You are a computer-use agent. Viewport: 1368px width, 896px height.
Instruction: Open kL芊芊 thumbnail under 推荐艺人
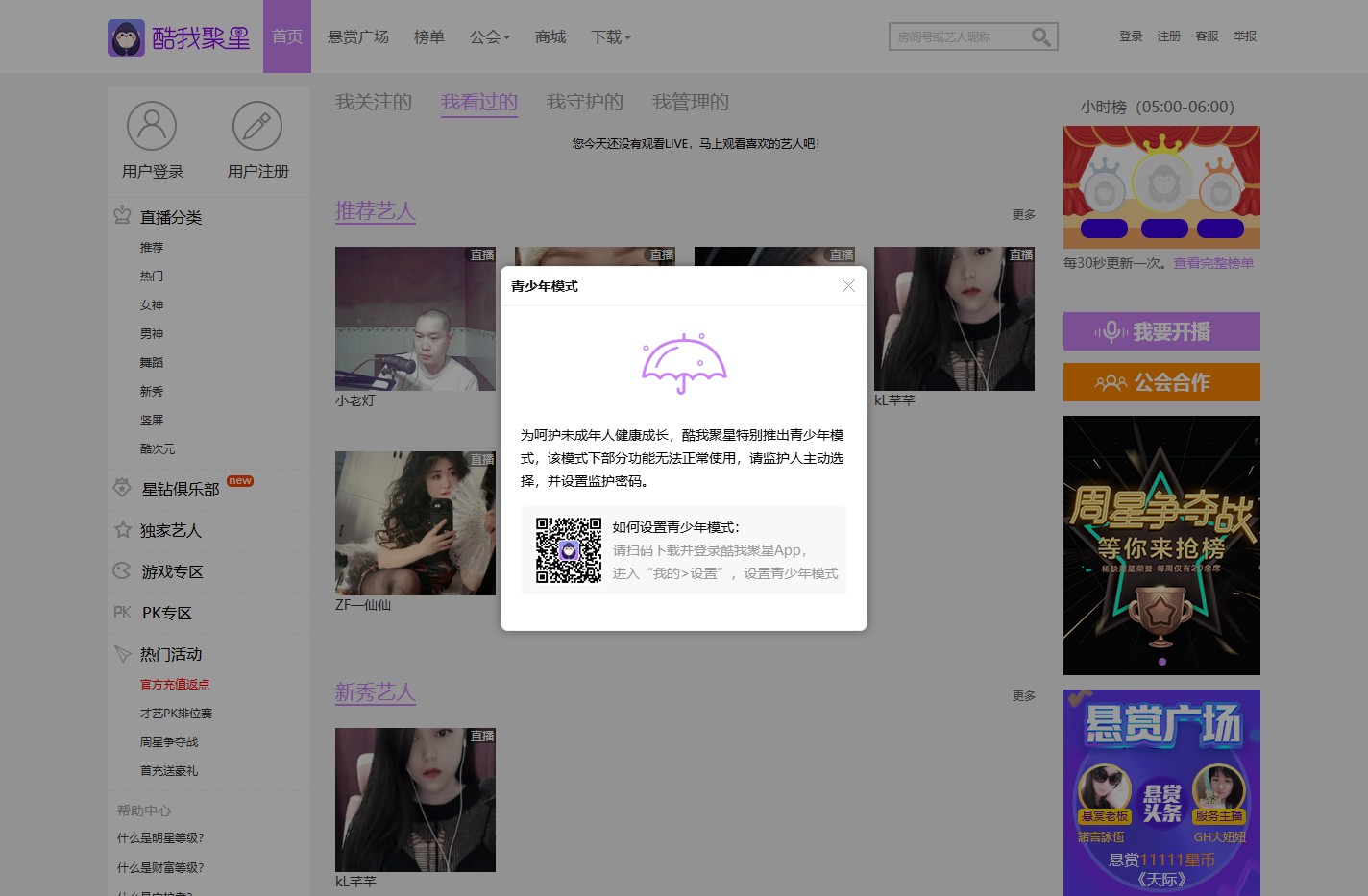pyautogui.click(x=954, y=319)
